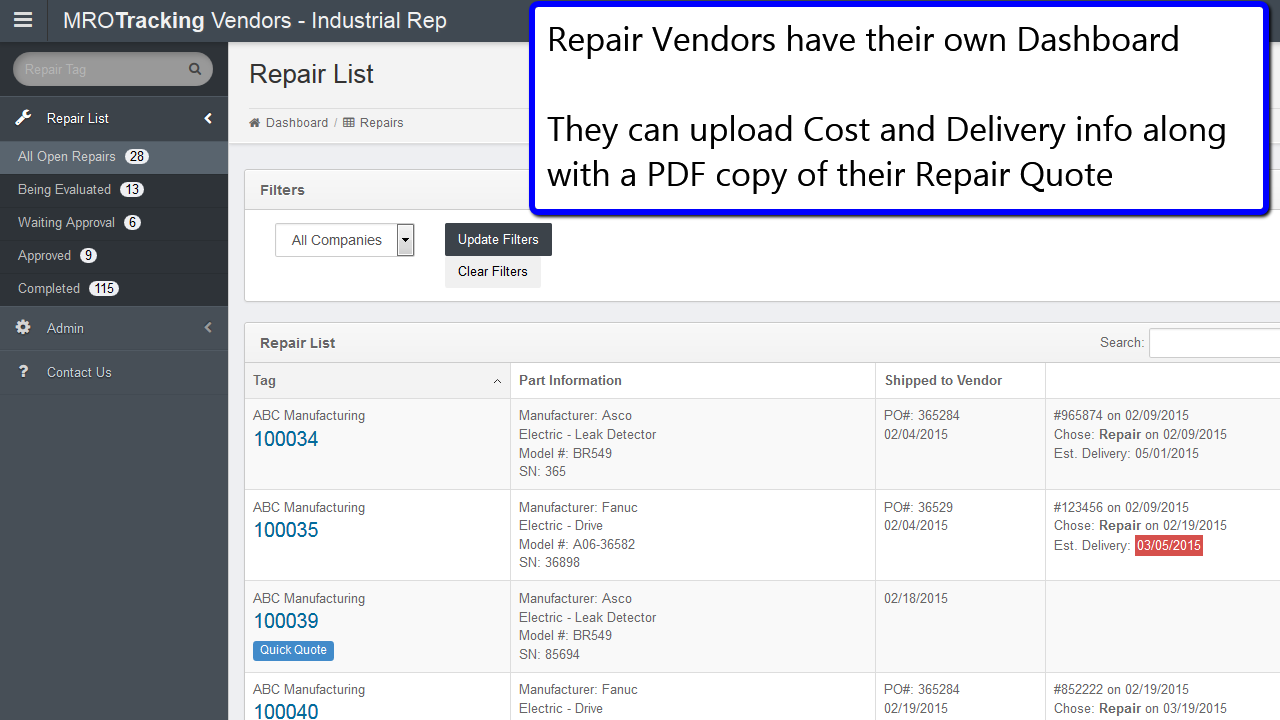
Task: Open the Admin sidebar section
Action: 114,328
